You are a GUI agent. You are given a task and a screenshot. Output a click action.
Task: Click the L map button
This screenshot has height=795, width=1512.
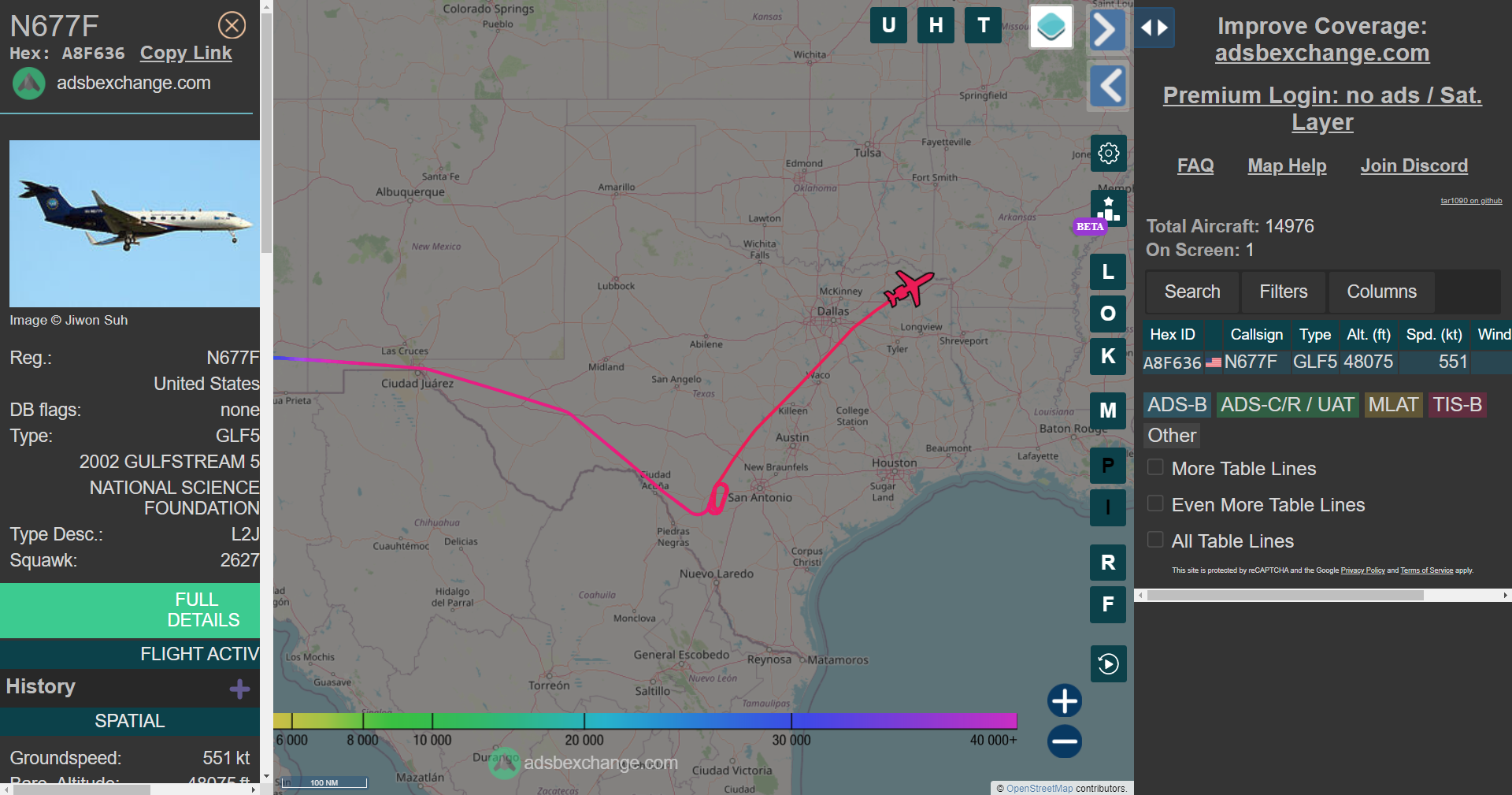pos(1108,272)
